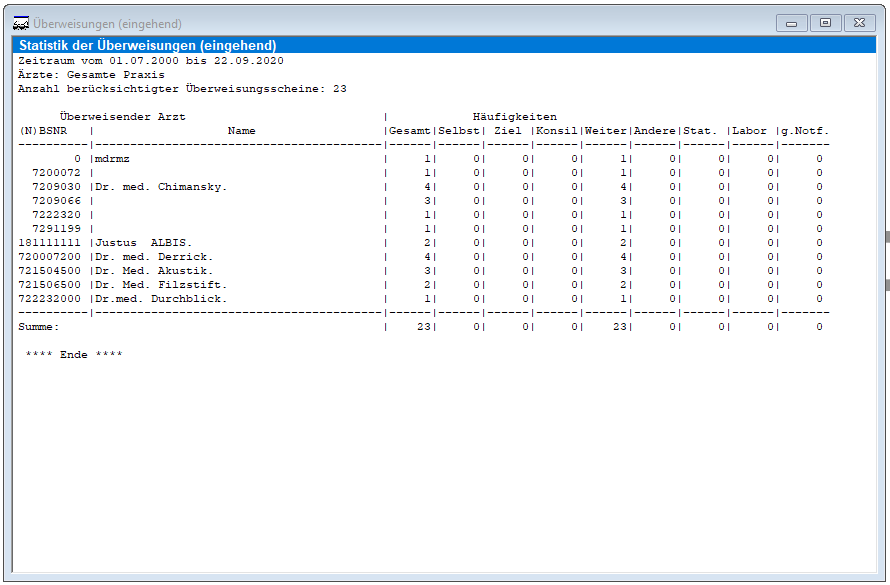890x585 pixels.
Task: Click the Überweisungen window system icon
Action: coord(20,23)
